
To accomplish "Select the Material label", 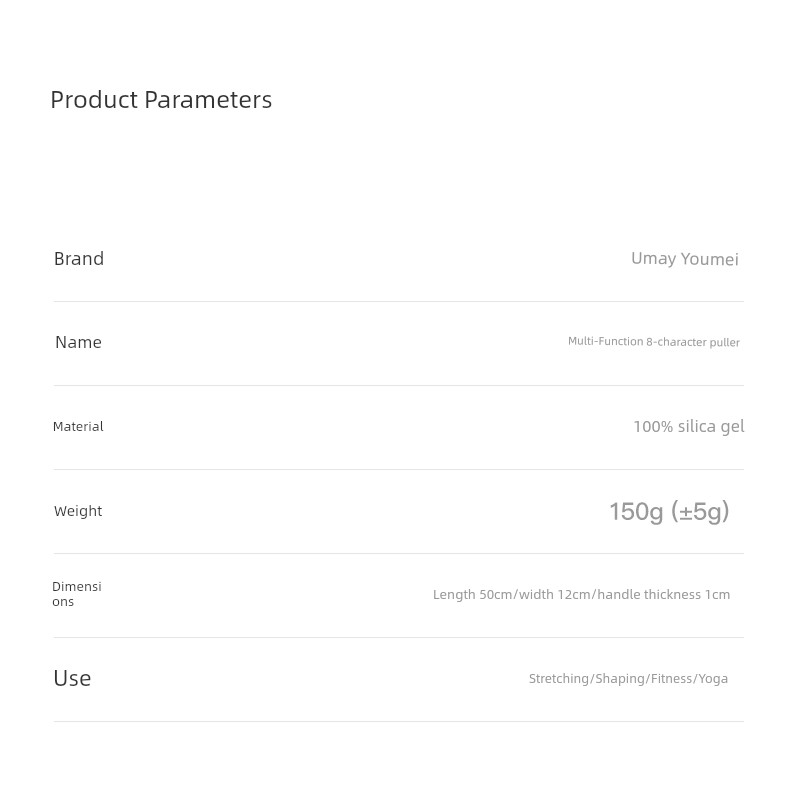I will pyautogui.click(x=78, y=427).
